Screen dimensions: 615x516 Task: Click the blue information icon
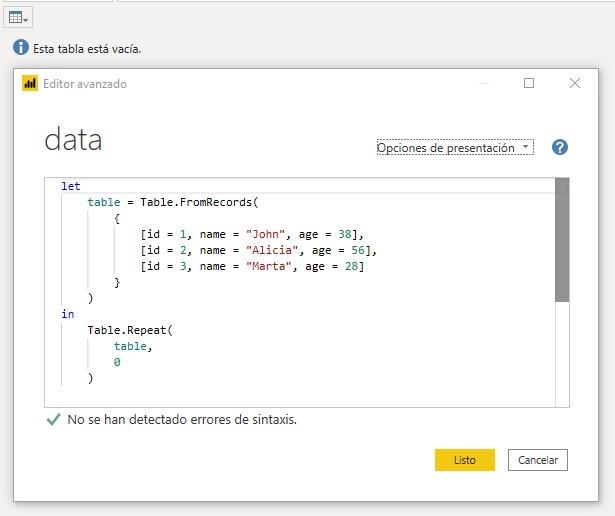[x=21, y=47]
